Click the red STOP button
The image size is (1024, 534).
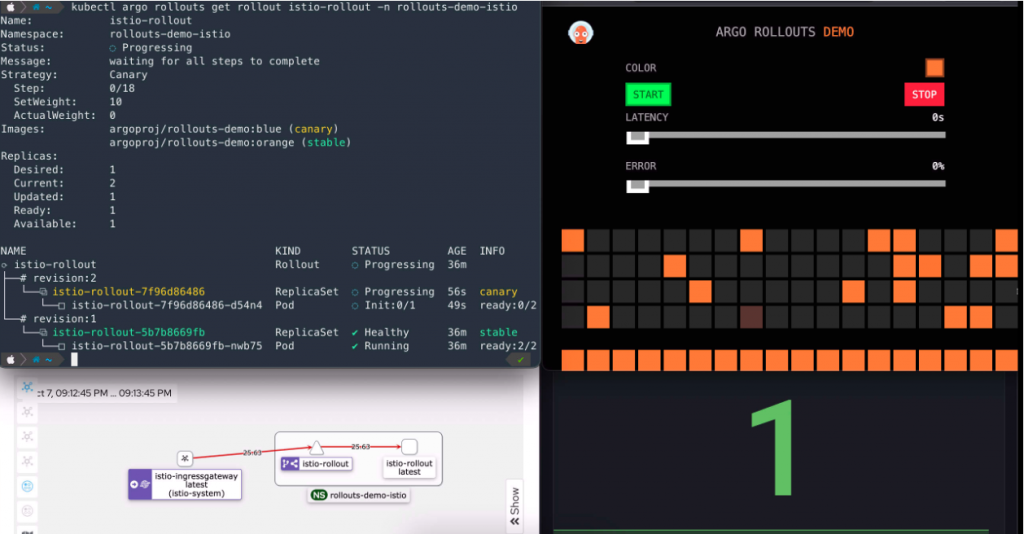(x=924, y=95)
